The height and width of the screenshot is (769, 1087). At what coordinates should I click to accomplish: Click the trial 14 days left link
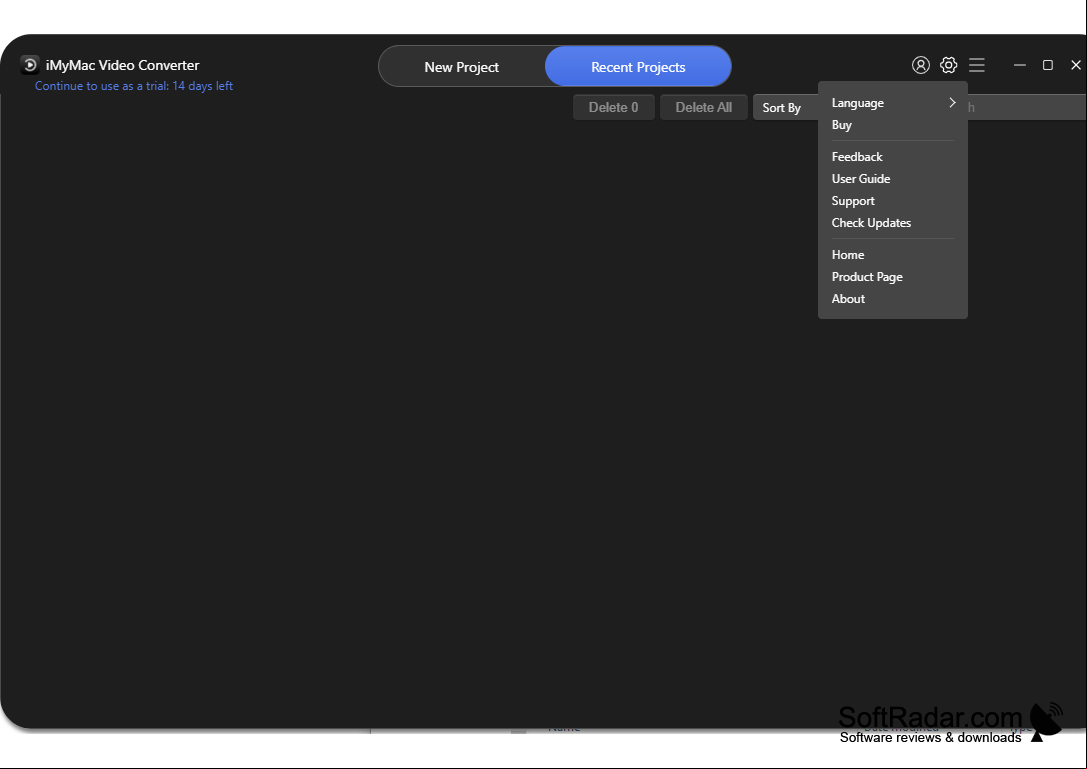point(134,86)
